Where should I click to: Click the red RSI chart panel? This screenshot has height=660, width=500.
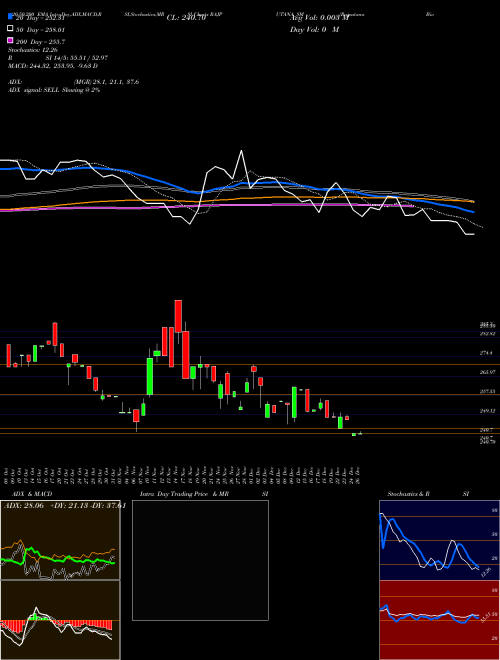click(439, 620)
